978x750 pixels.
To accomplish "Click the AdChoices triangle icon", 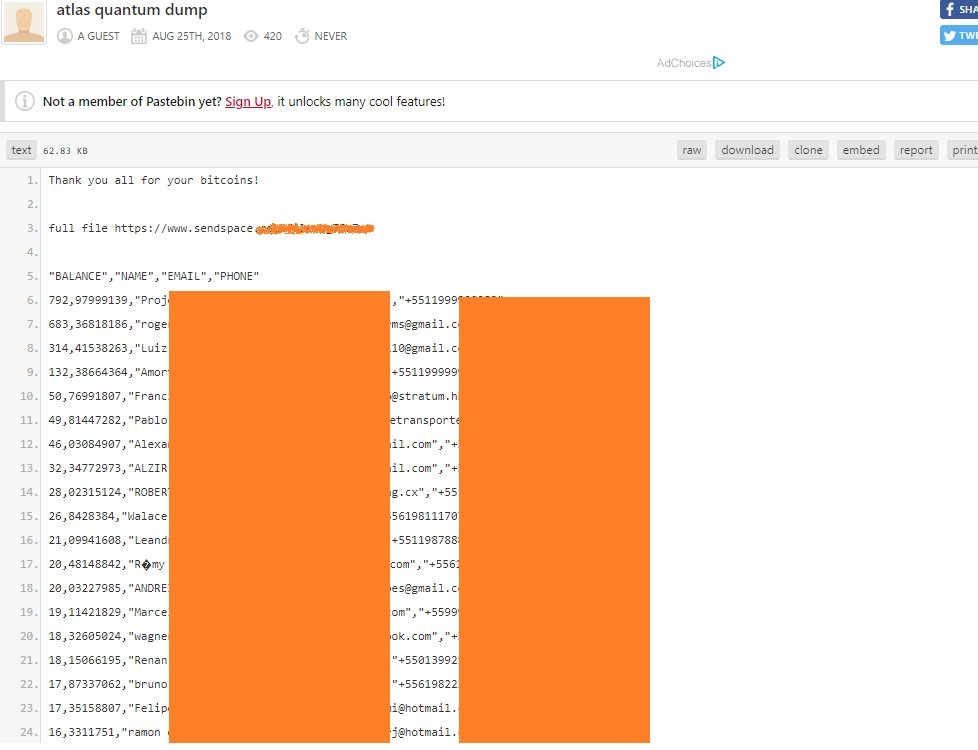I will point(719,62).
